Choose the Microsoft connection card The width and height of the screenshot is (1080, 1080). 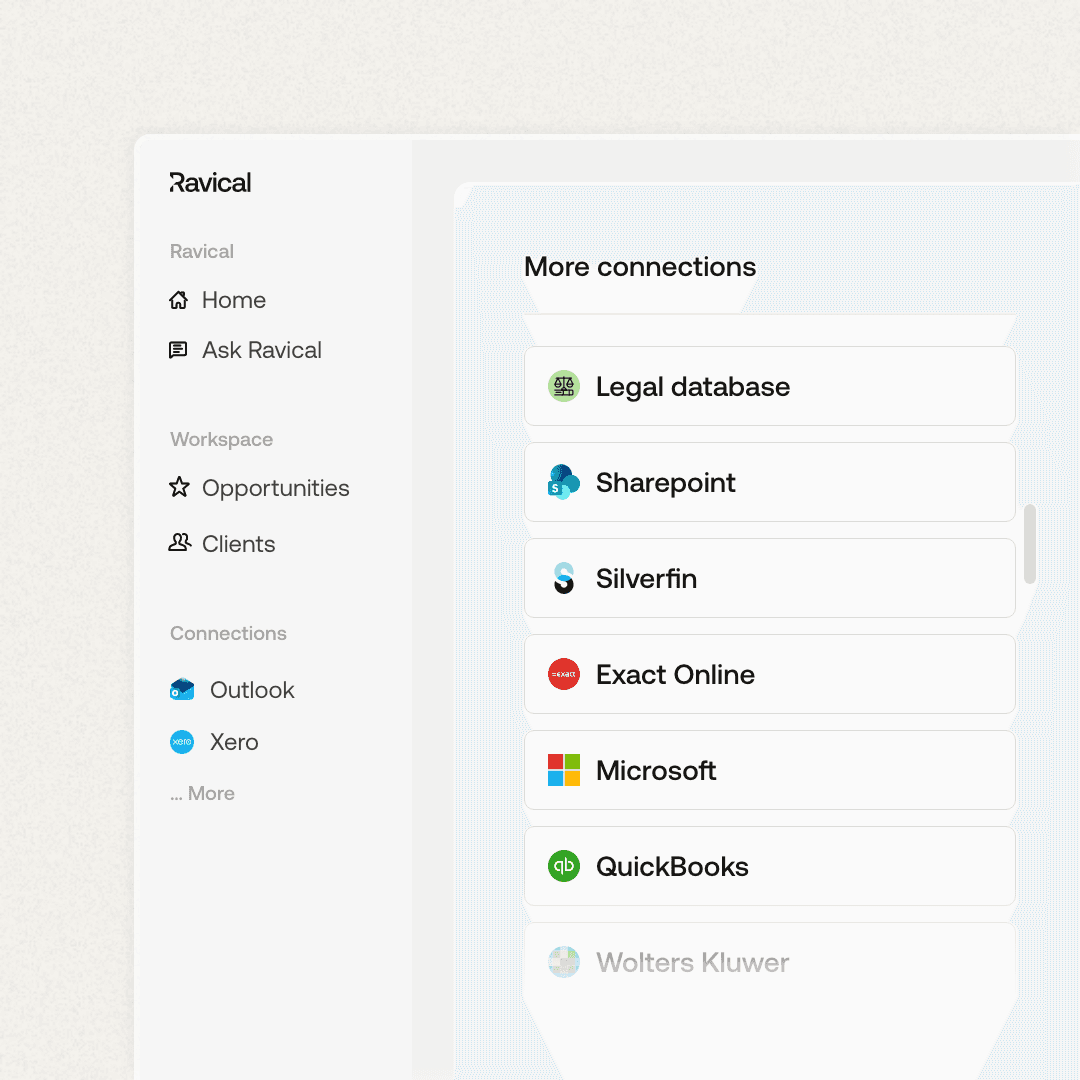[769, 770]
